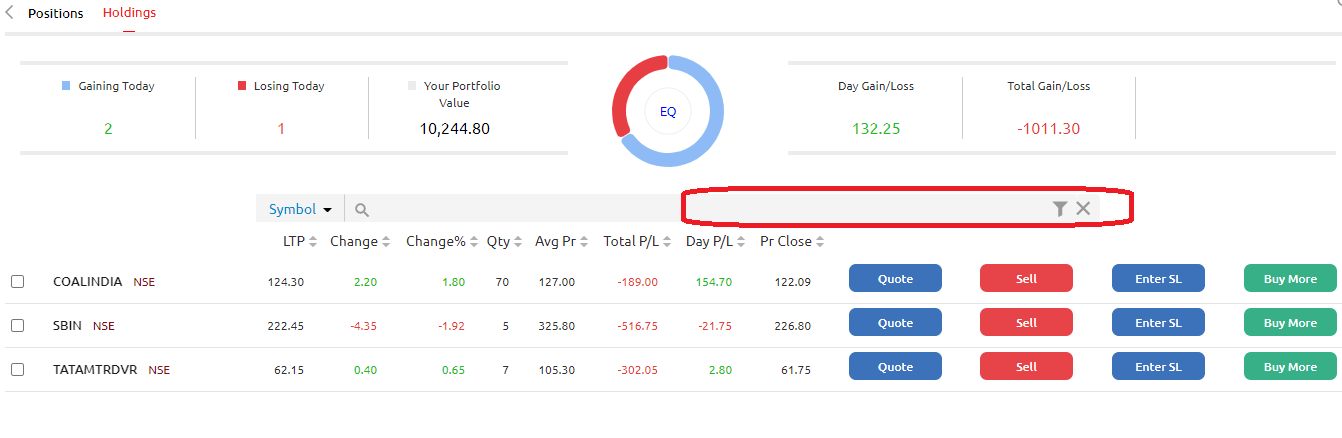Click portfolio value 10,244.80

tap(454, 128)
